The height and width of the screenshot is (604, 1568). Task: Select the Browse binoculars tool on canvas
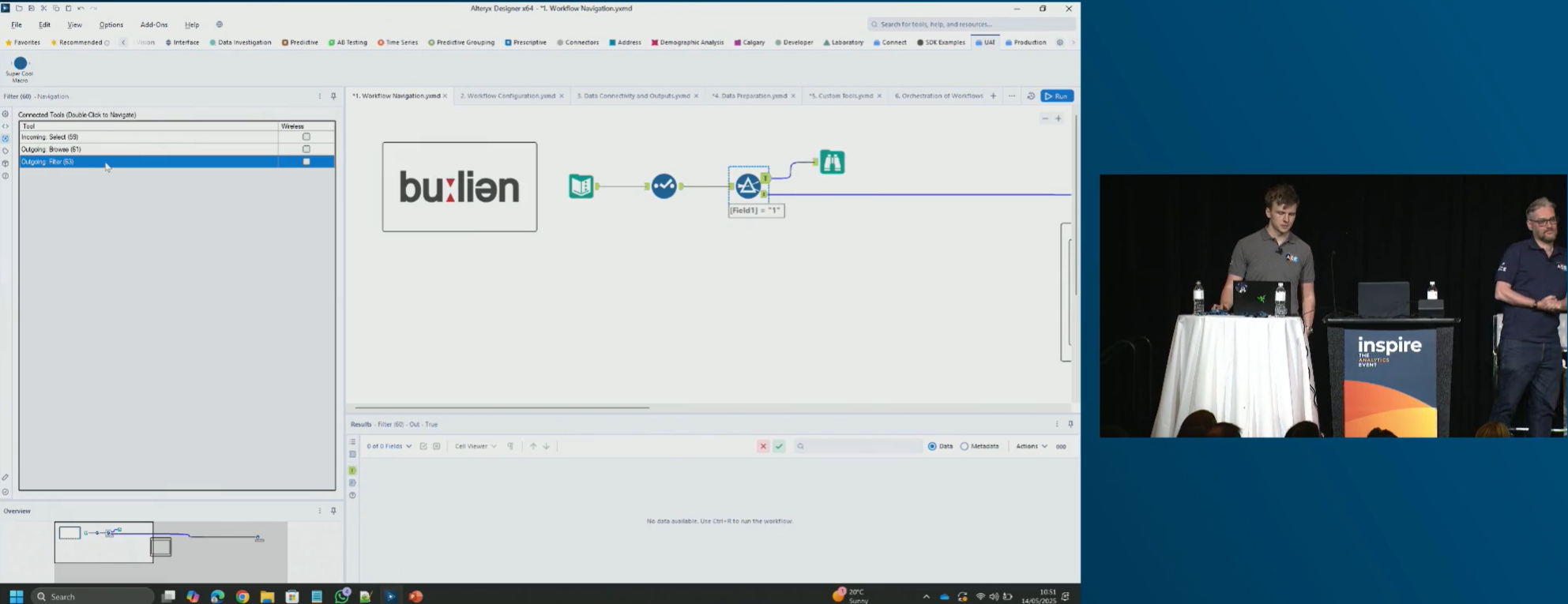pyautogui.click(x=832, y=163)
